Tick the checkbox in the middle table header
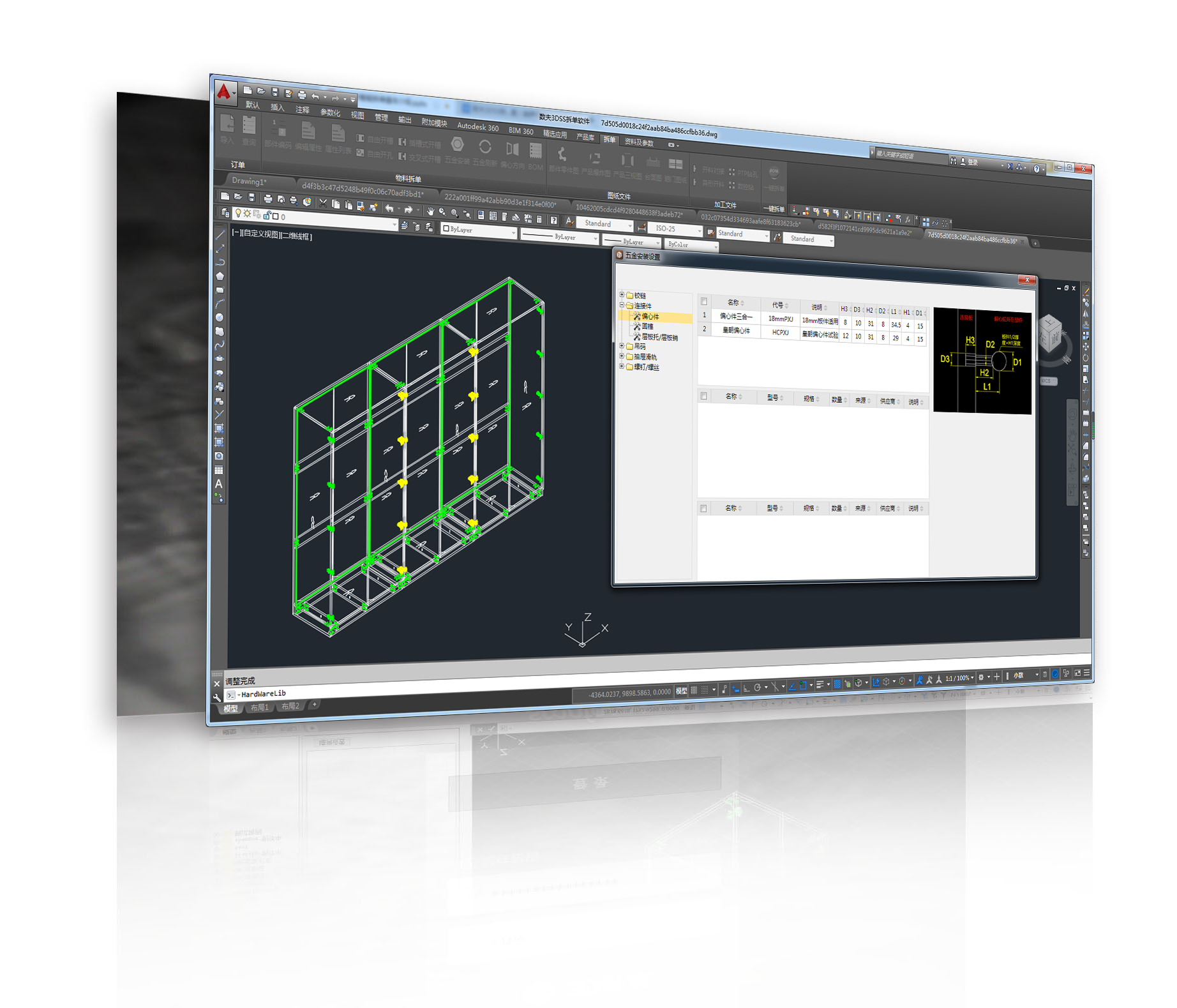 coord(703,396)
